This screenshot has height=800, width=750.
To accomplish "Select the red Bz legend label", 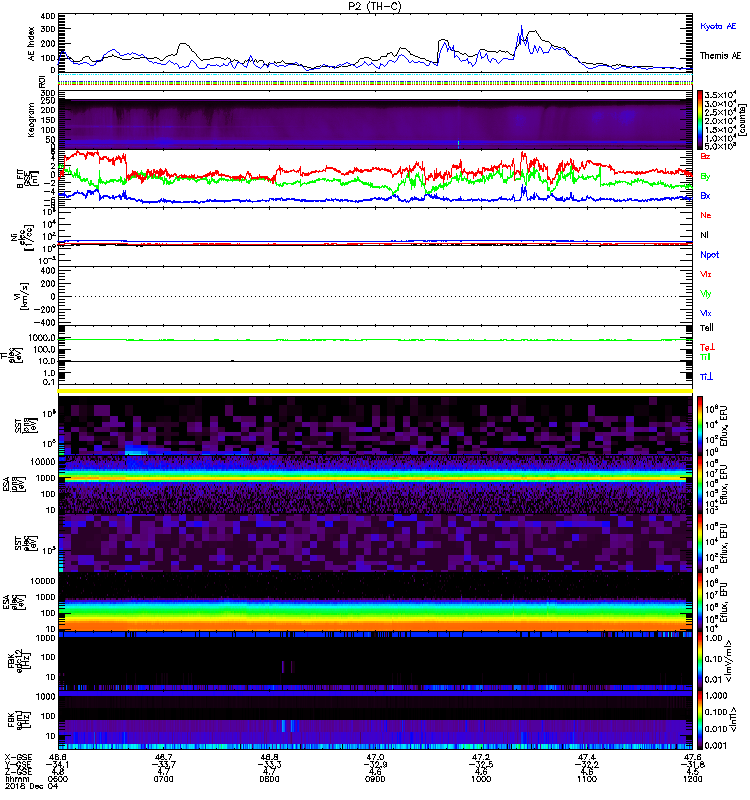I will pyautogui.click(x=705, y=156).
